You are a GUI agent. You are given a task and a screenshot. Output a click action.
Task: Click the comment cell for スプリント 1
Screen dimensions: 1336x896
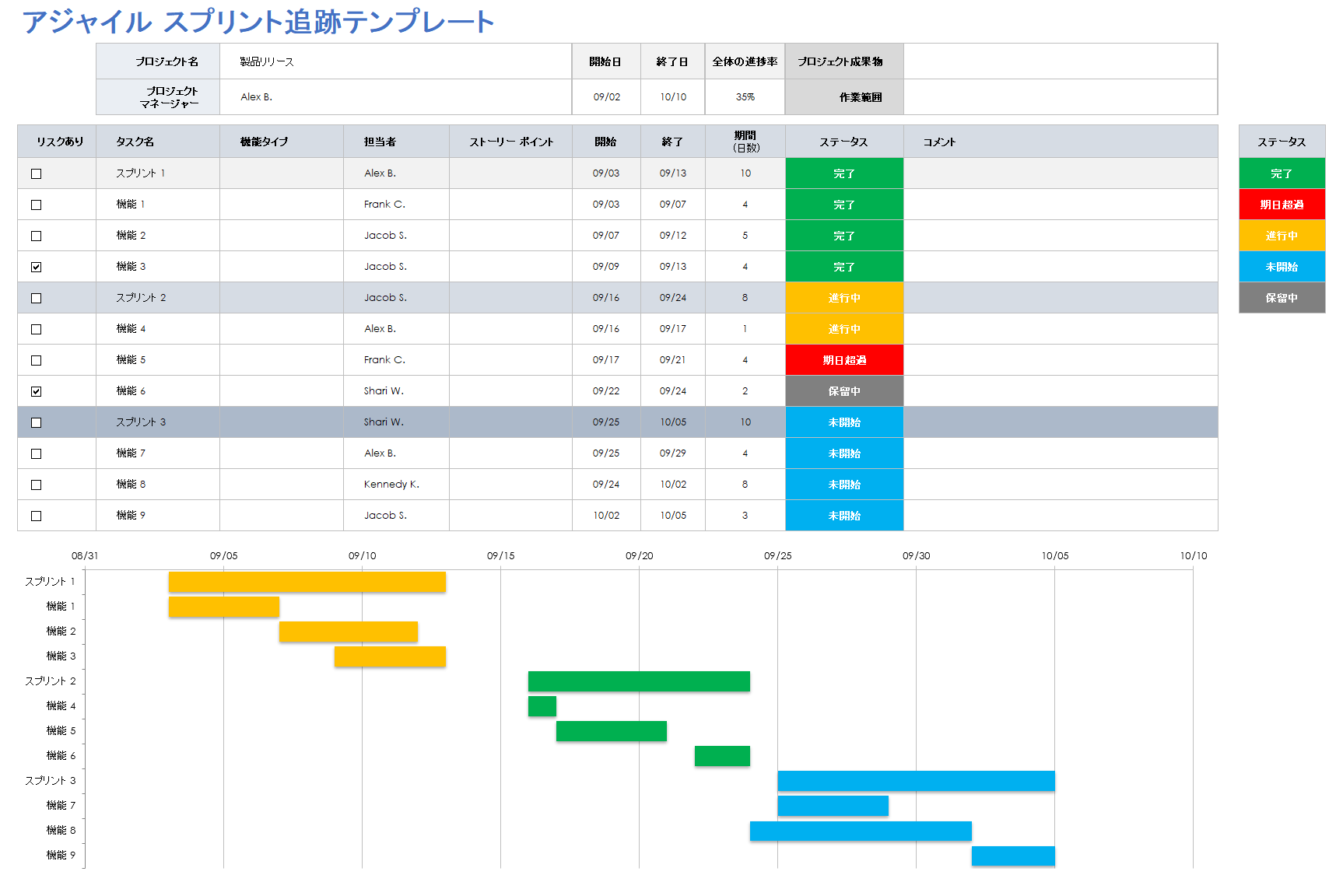pos(1061,173)
